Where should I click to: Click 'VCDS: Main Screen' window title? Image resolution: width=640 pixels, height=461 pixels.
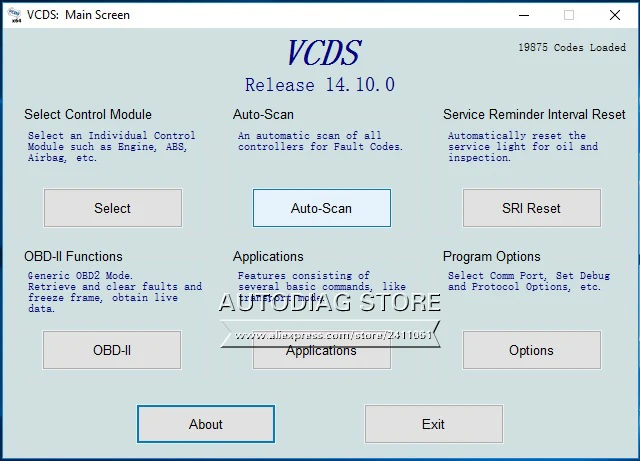[x=78, y=15]
